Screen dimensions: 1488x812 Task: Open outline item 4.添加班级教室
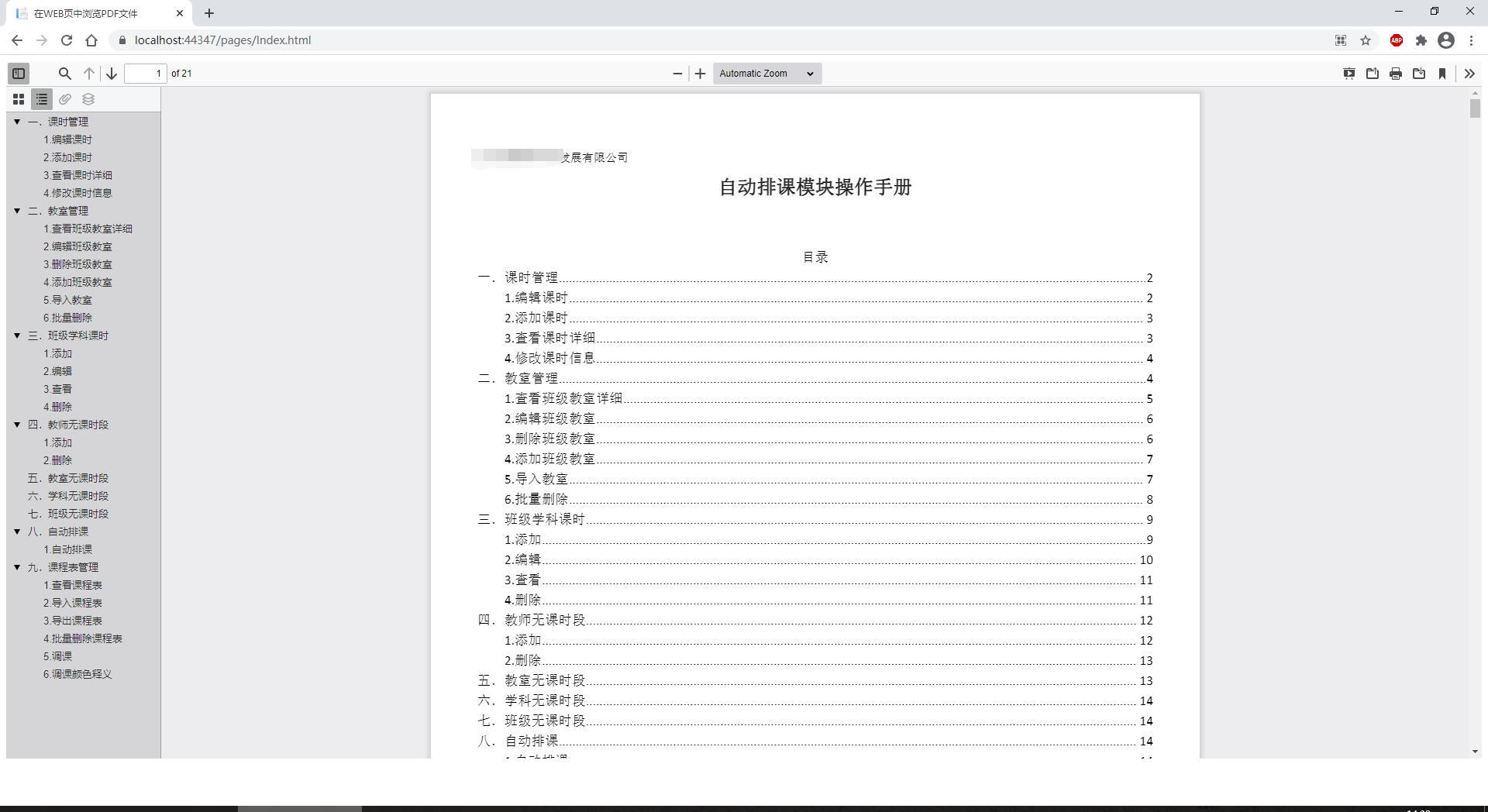click(x=77, y=282)
